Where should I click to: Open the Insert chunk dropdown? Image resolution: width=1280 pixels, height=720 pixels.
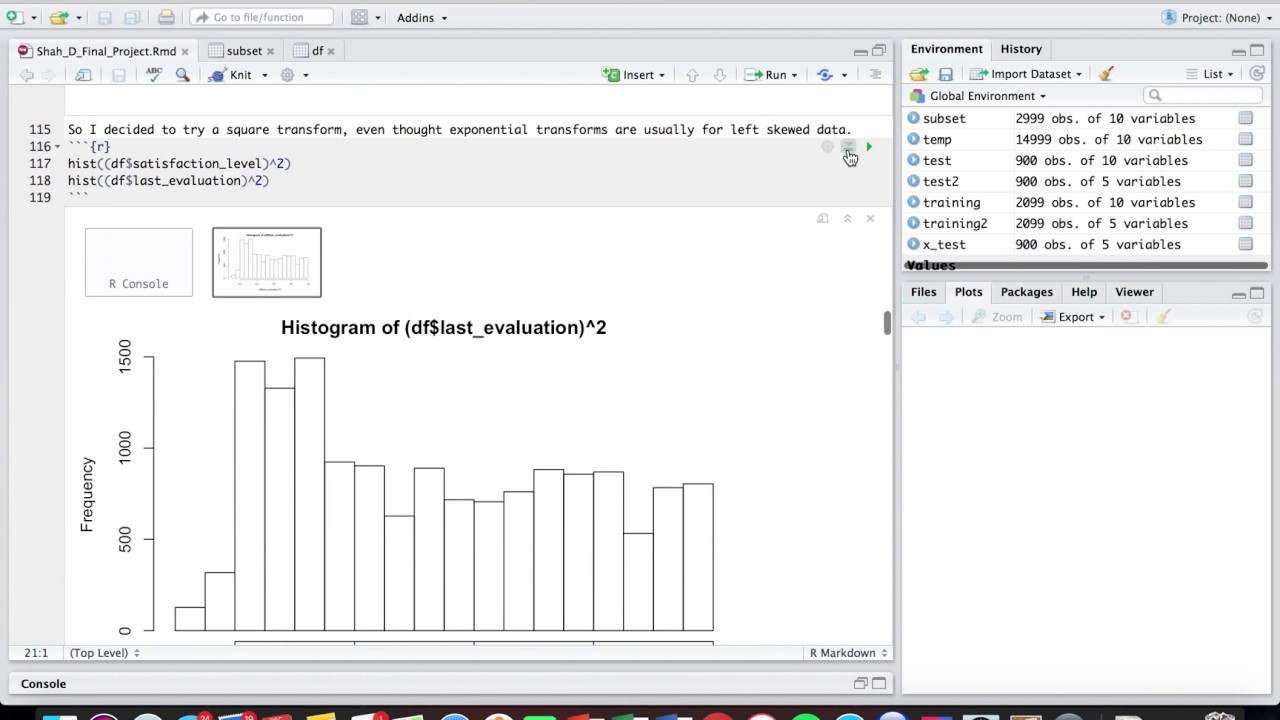pyautogui.click(x=634, y=75)
